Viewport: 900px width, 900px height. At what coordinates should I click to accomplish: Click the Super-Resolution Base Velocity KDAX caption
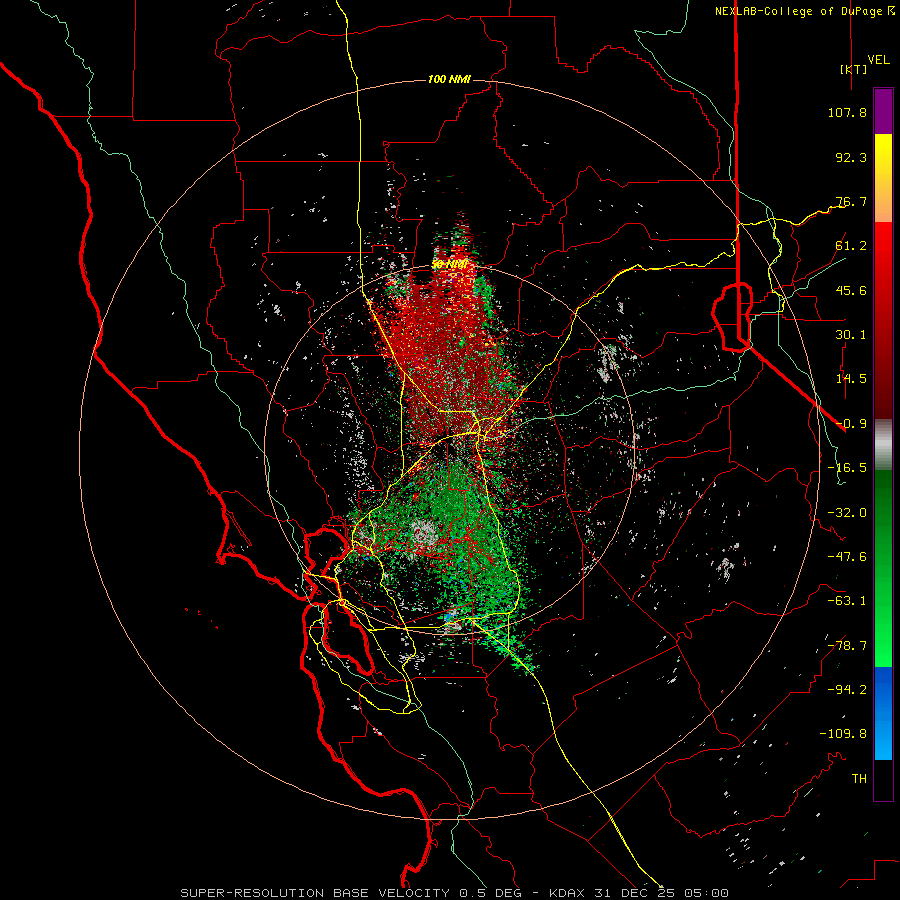tap(455, 893)
